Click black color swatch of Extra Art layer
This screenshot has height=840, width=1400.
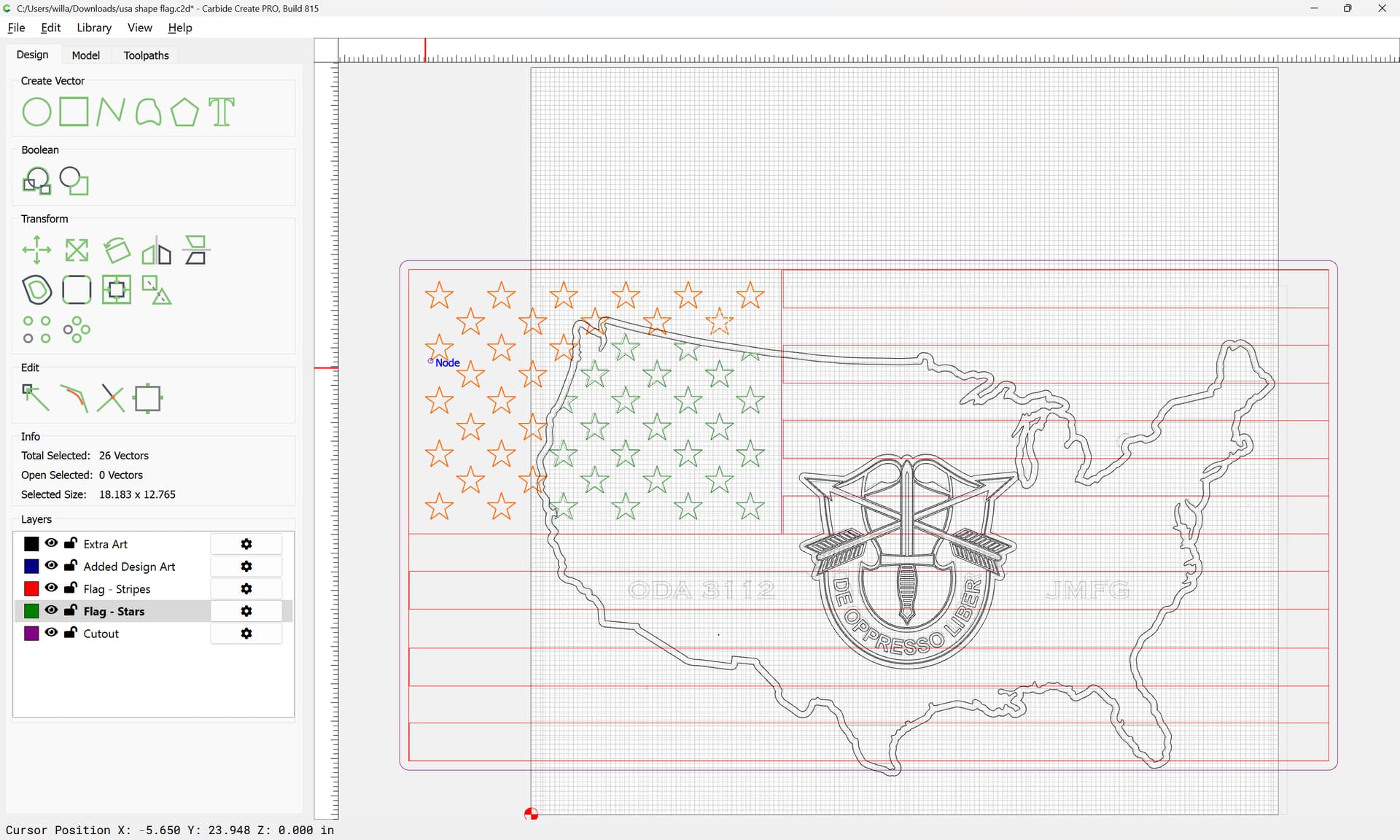31,544
